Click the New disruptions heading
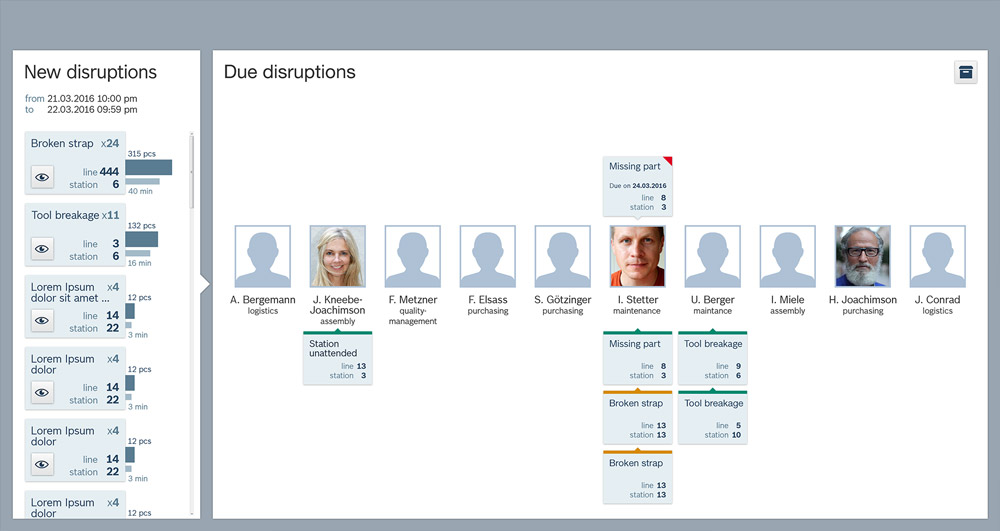The image size is (1000, 531). (x=91, y=72)
